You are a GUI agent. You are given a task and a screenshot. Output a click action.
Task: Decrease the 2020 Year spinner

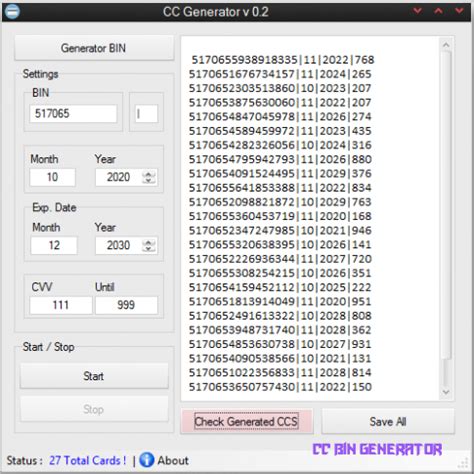[x=149, y=181]
